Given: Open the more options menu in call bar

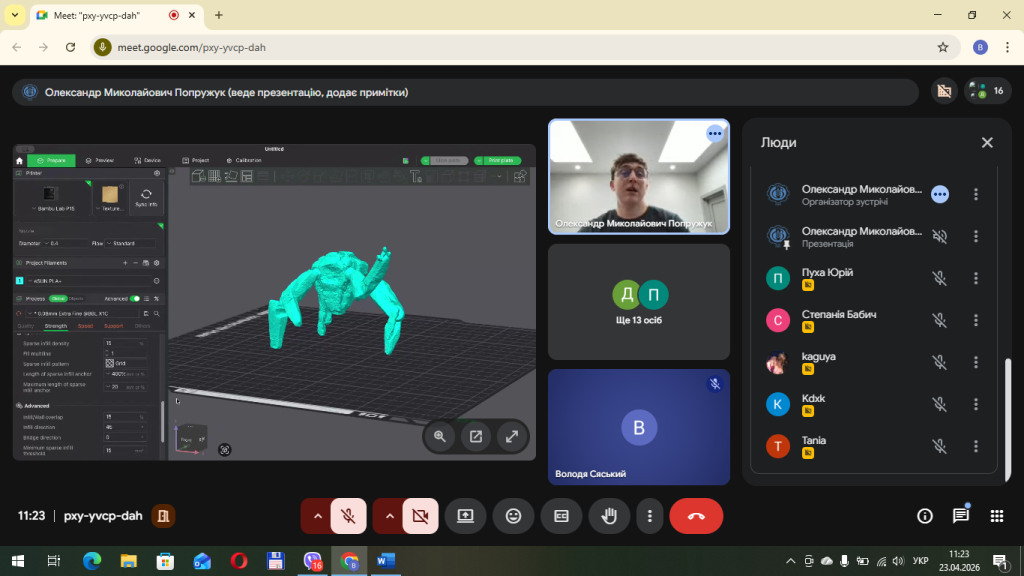Looking at the screenshot, I should click(650, 516).
